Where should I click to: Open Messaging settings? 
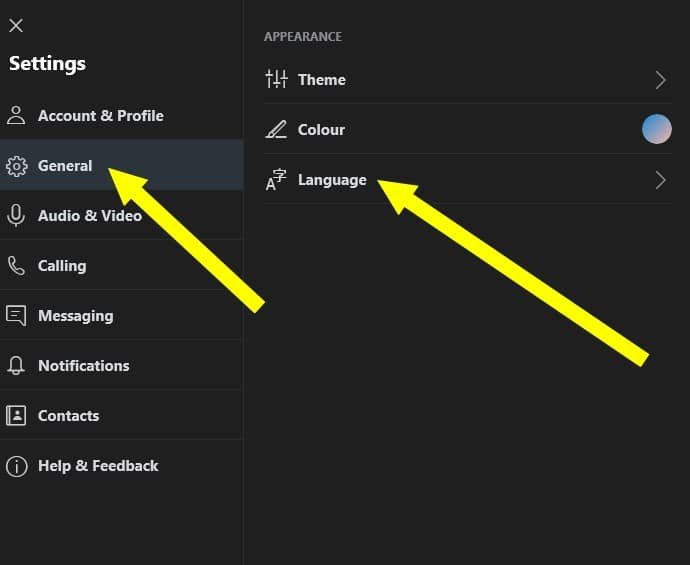pos(121,316)
